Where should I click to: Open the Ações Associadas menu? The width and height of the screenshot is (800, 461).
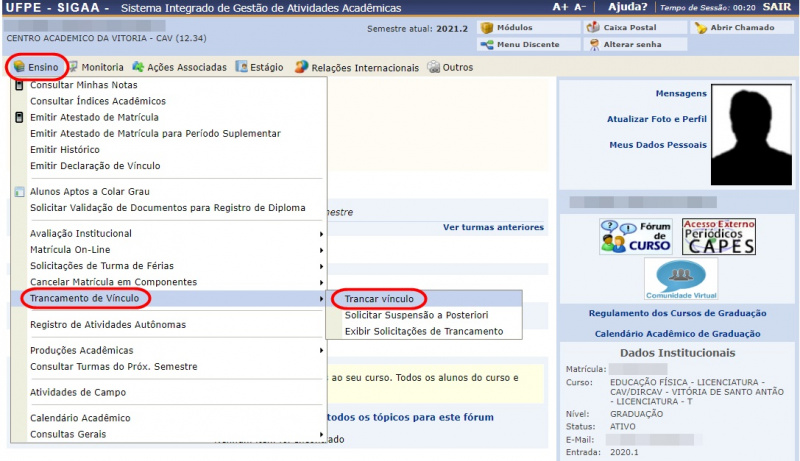[x=171, y=67]
